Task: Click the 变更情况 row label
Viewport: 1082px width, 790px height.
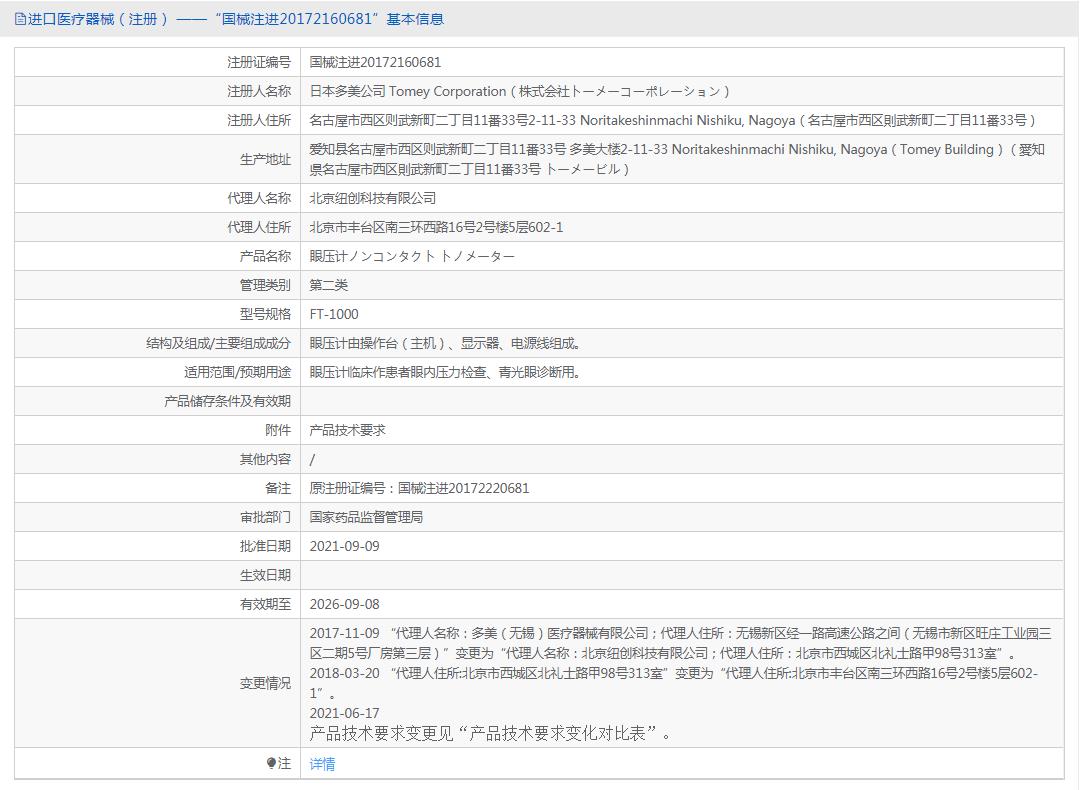Action: [265, 683]
